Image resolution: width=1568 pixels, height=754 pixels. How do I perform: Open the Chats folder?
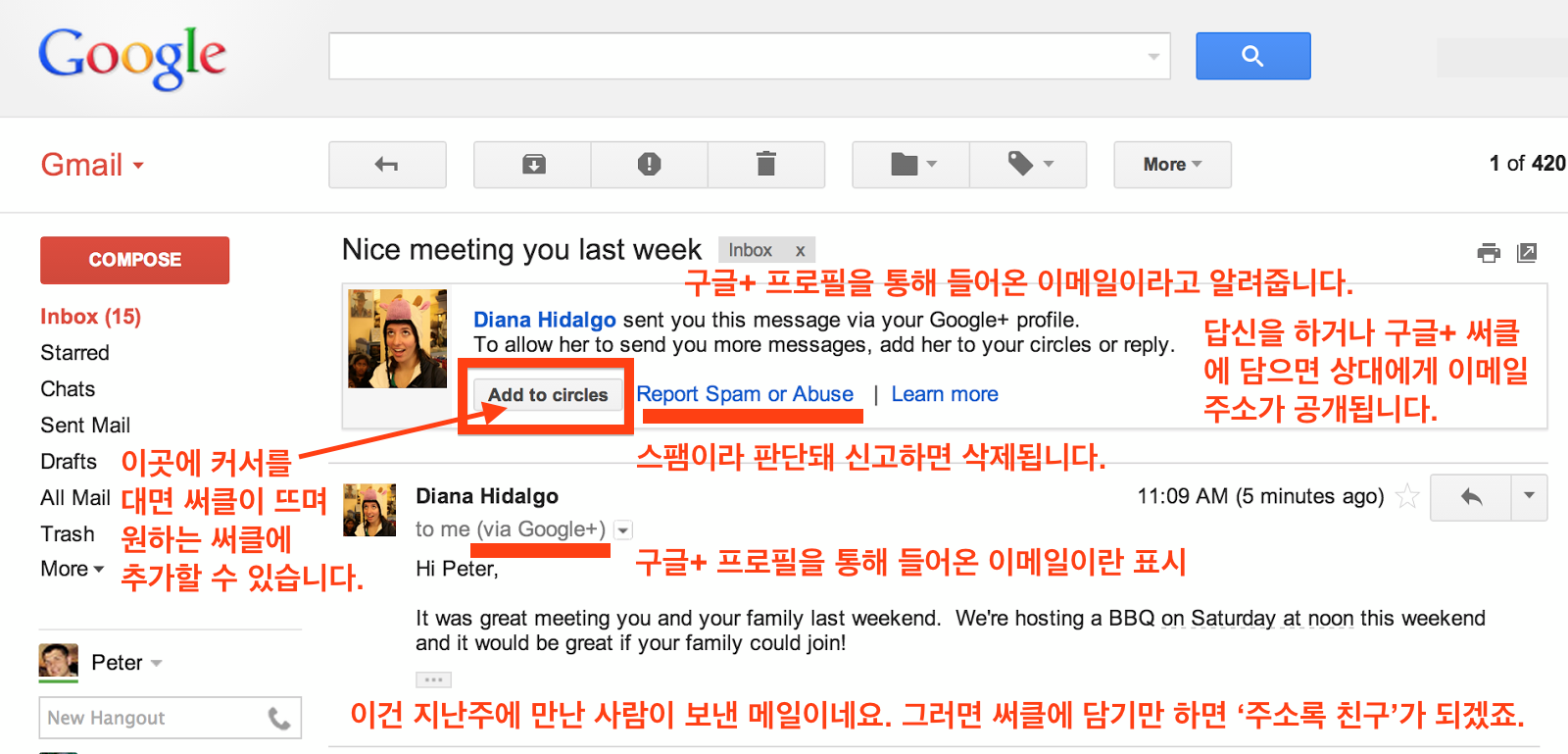68,389
